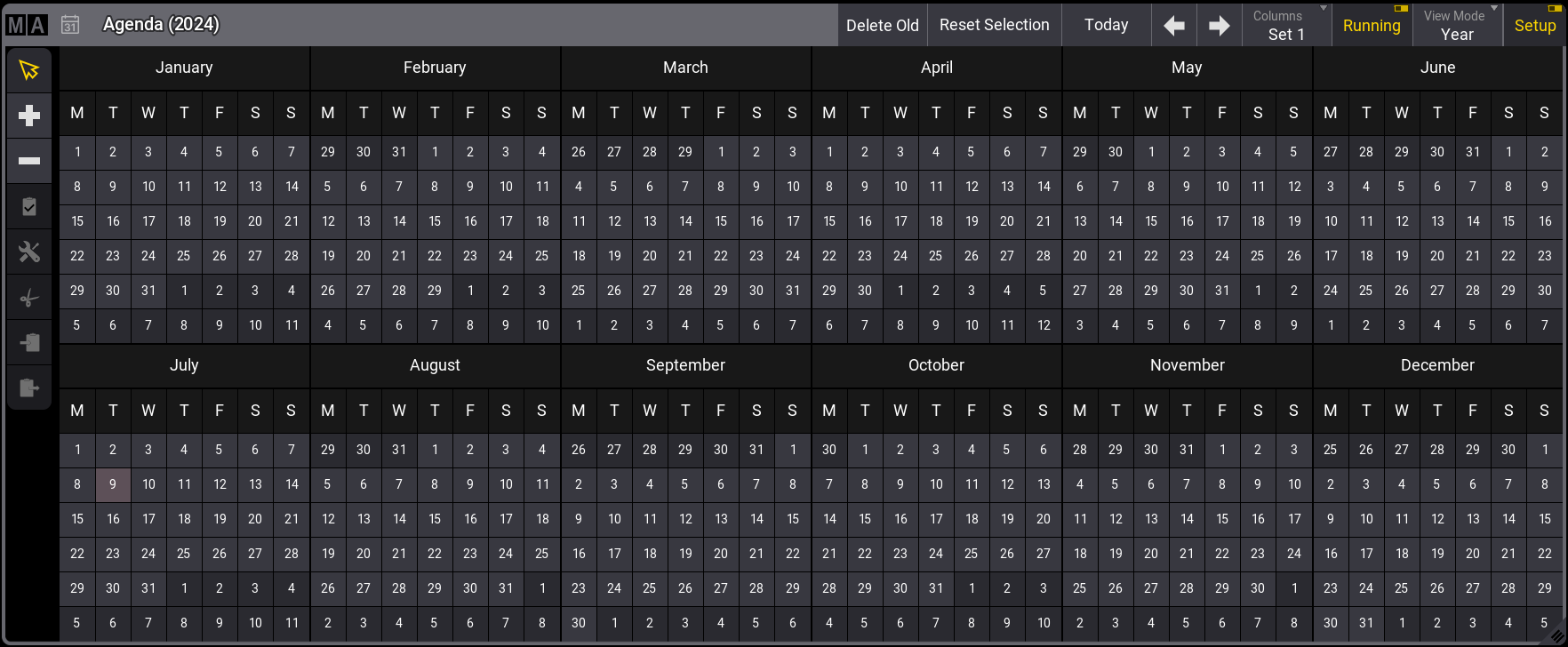1568x647 pixels.
Task: Click the December month header
Action: pos(1437,365)
